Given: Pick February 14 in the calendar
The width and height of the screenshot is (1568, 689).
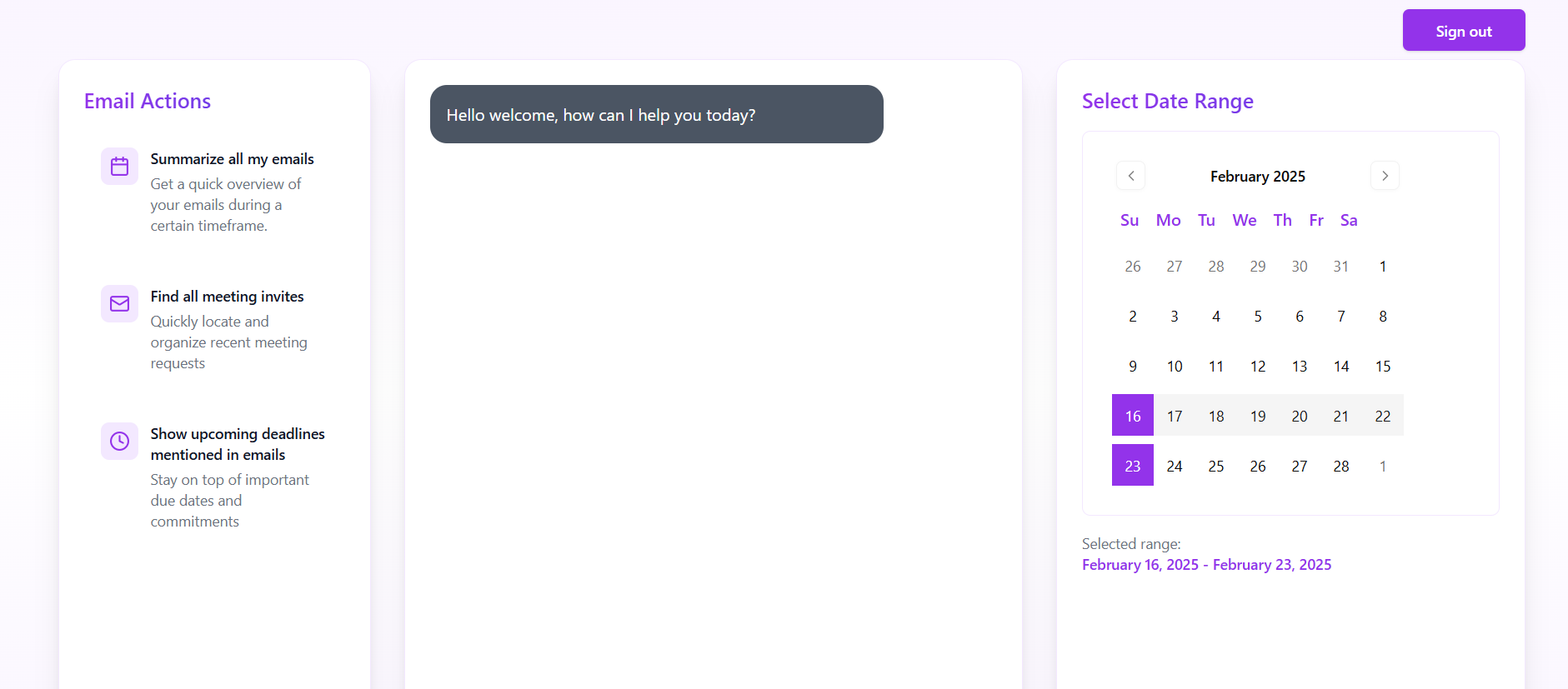Looking at the screenshot, I should pyautogui.click(x=1340, y=367).
